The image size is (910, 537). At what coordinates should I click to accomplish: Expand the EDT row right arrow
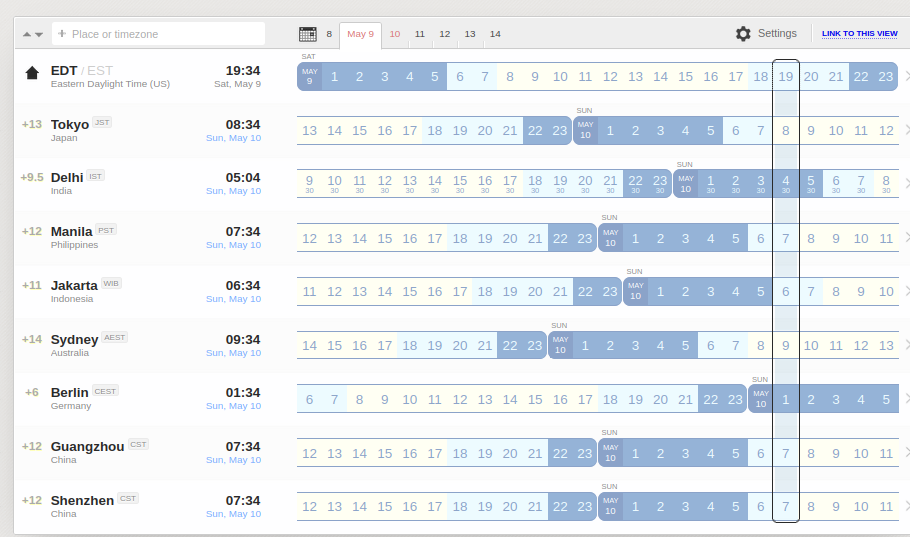(x=907, y=76)
